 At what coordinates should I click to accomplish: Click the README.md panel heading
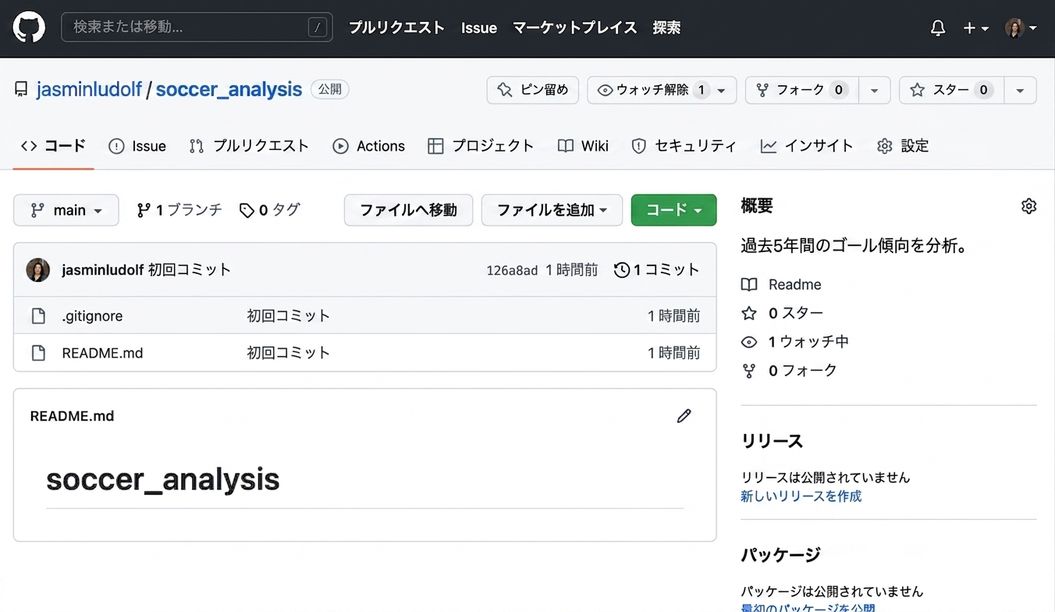(72, 416)
